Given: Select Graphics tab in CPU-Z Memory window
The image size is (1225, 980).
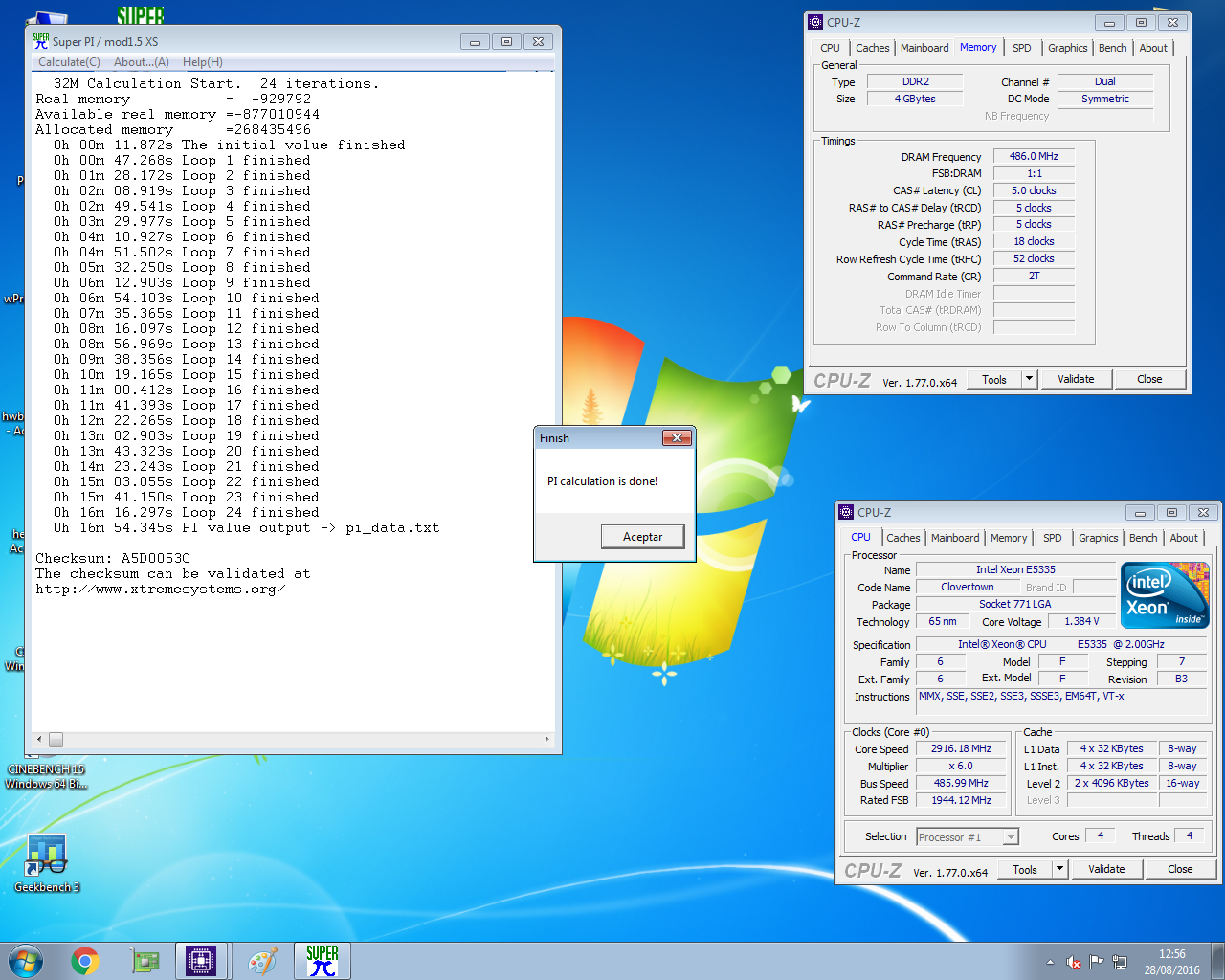Looking at the screenshot, I should pos(1068,48).
